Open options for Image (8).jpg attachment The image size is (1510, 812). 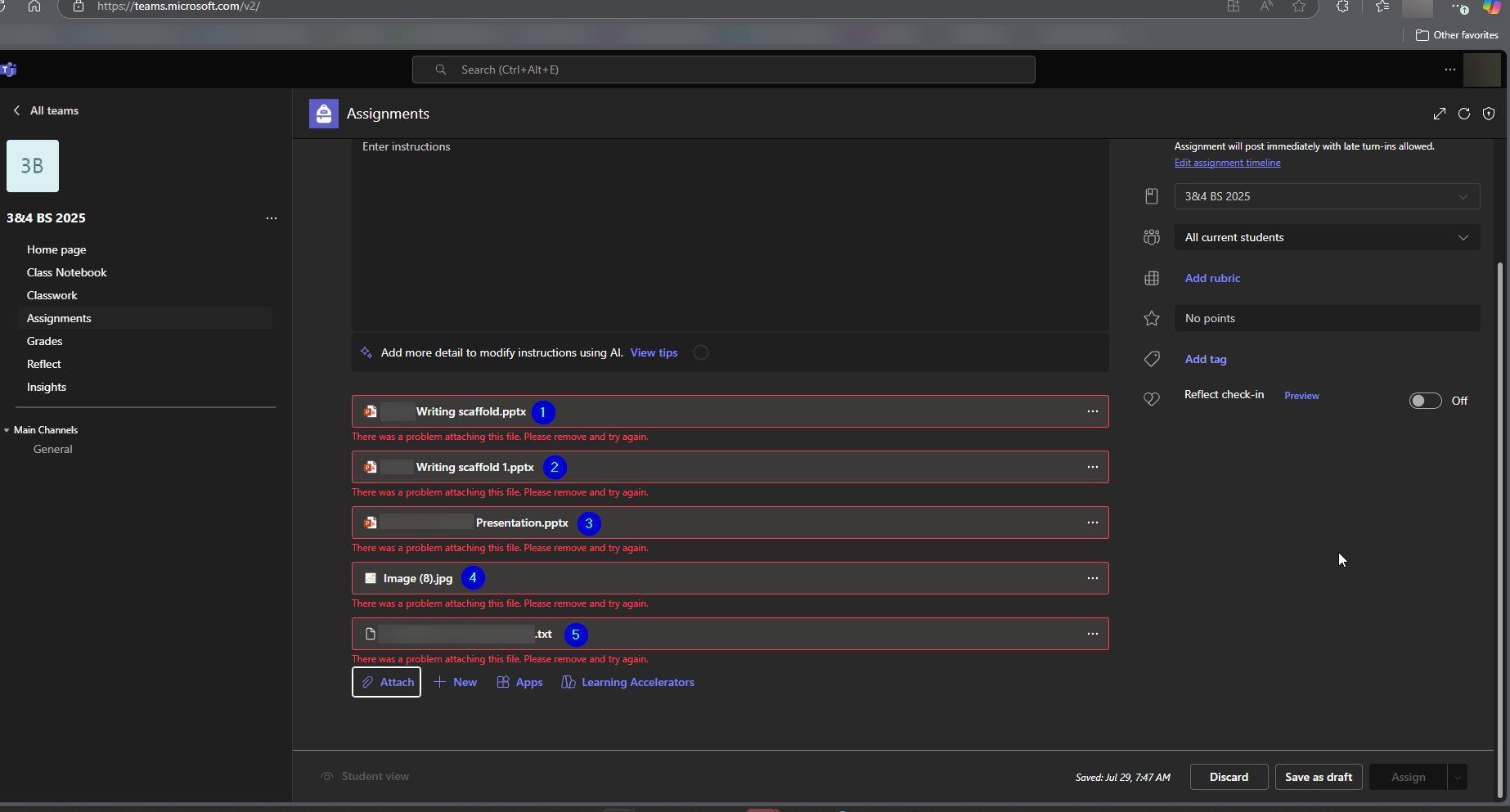[x=1093, y=578]
